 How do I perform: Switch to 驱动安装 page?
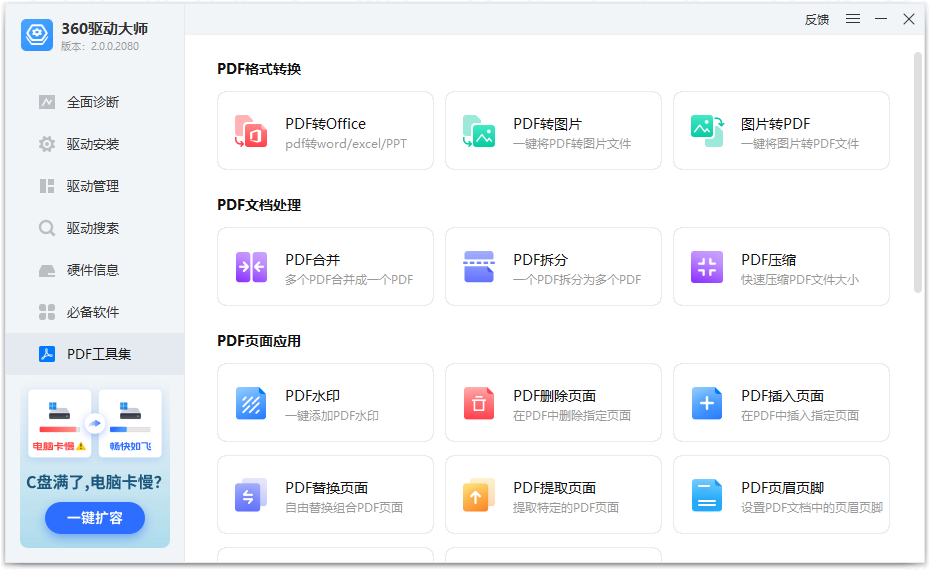(95, 144)
